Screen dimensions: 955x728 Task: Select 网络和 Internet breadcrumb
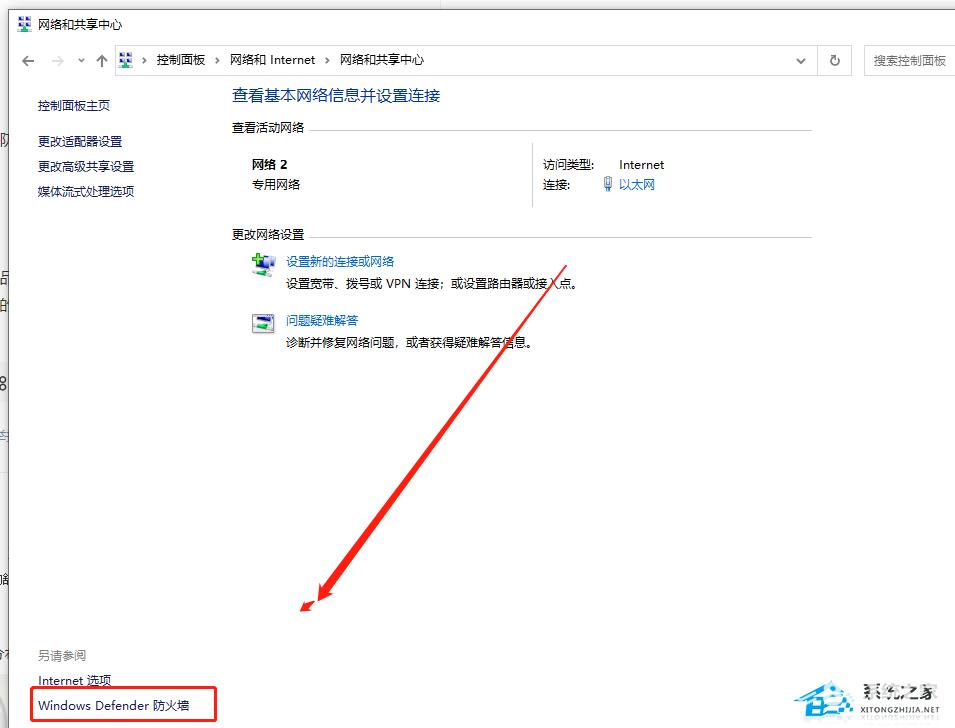click(272, 60)
